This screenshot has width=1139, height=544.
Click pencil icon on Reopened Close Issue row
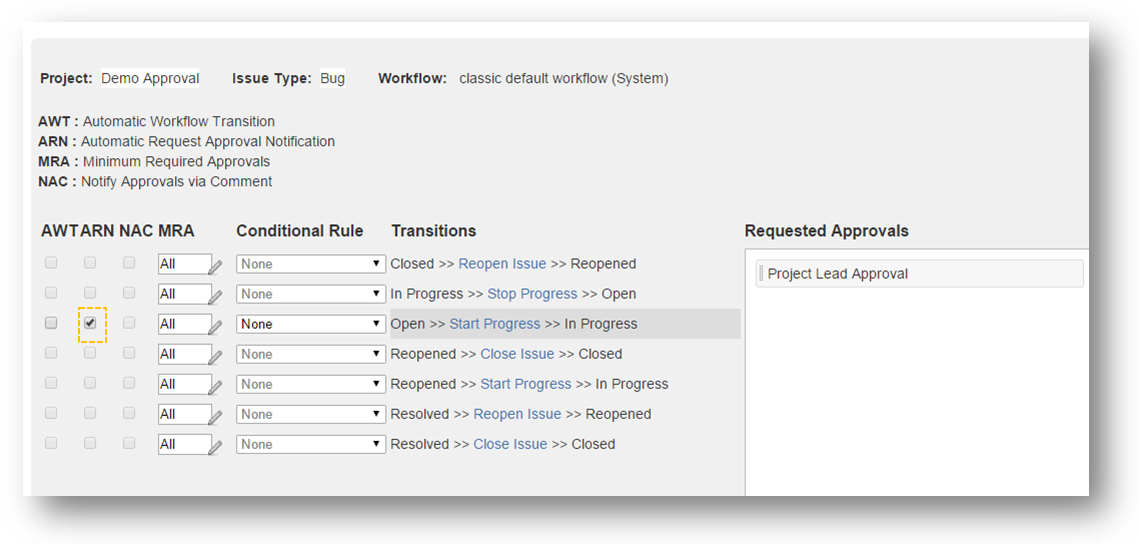pyautogui.click(x=215, y=356)
